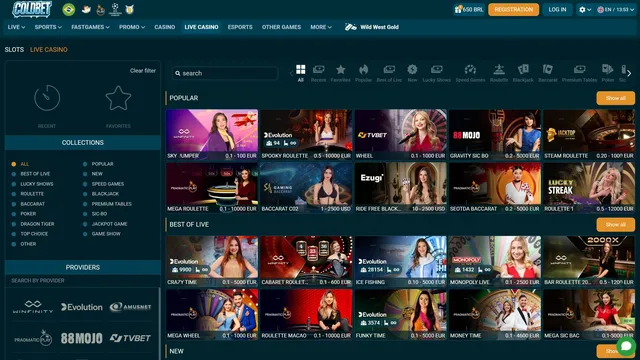Filter by Pragmatic Play provider logo

click(x=33, y=338)
